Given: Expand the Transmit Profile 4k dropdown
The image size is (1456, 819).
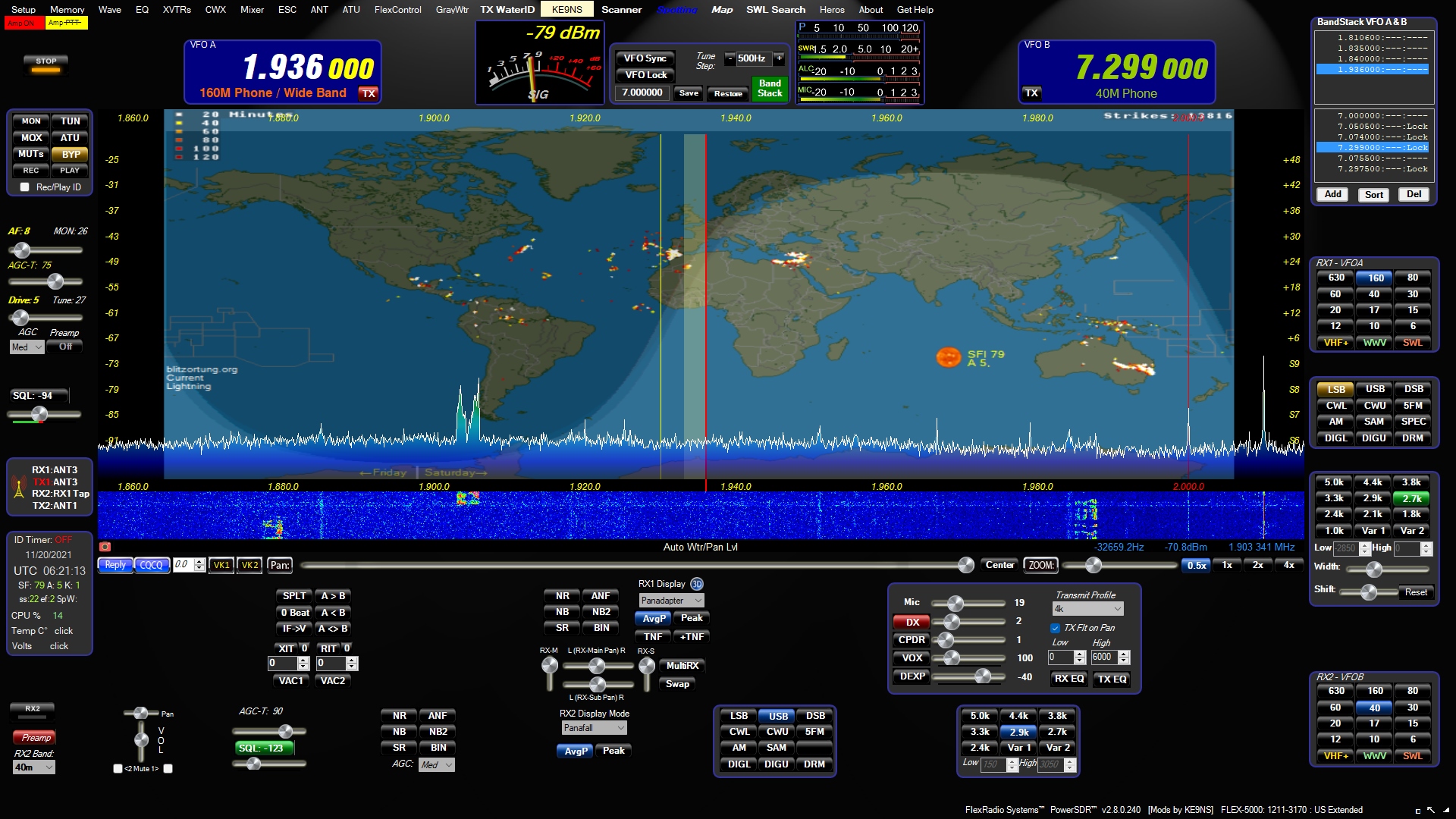Looking at the screenshot, I should (1087, 609).
